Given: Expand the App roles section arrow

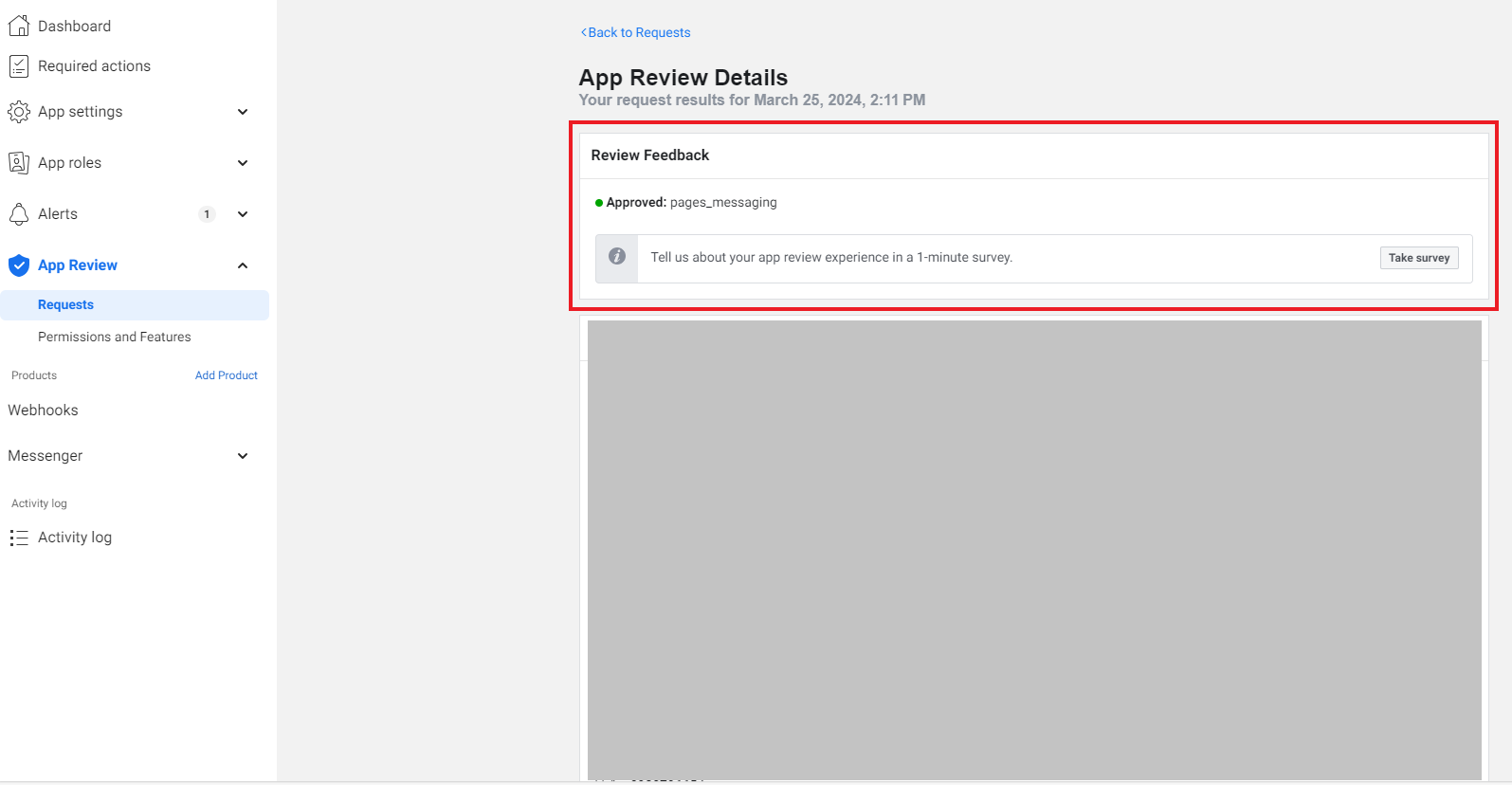Looking at the screenshot, I should point(243,163).
